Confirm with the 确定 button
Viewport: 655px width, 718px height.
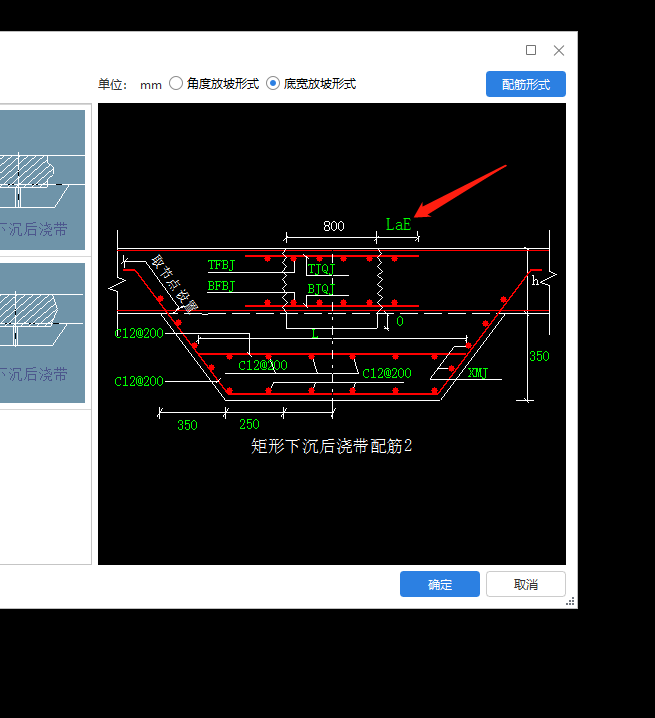pyautogui.click(x=440, y=584)
